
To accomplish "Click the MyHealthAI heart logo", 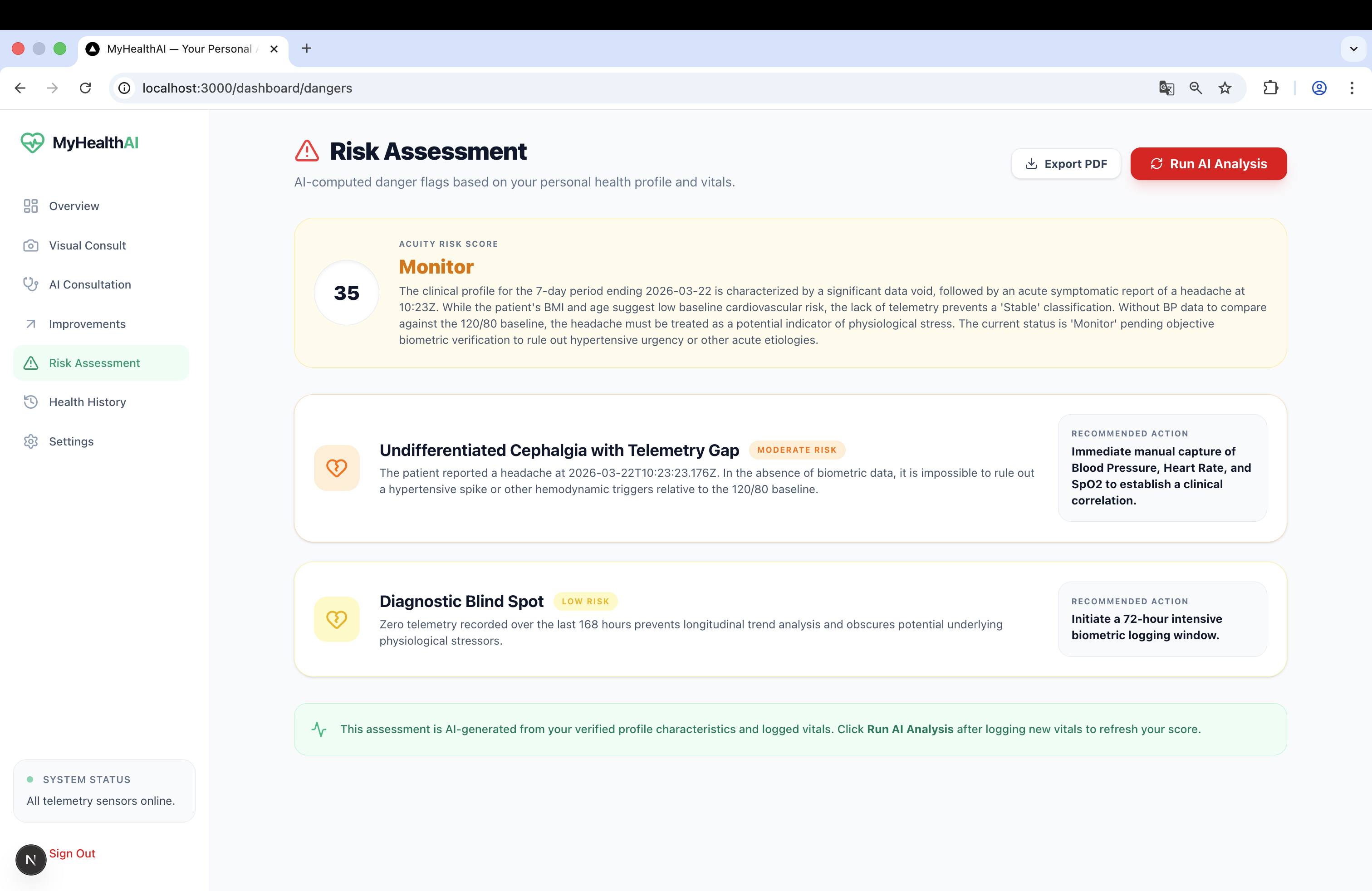I will (32, 142).
